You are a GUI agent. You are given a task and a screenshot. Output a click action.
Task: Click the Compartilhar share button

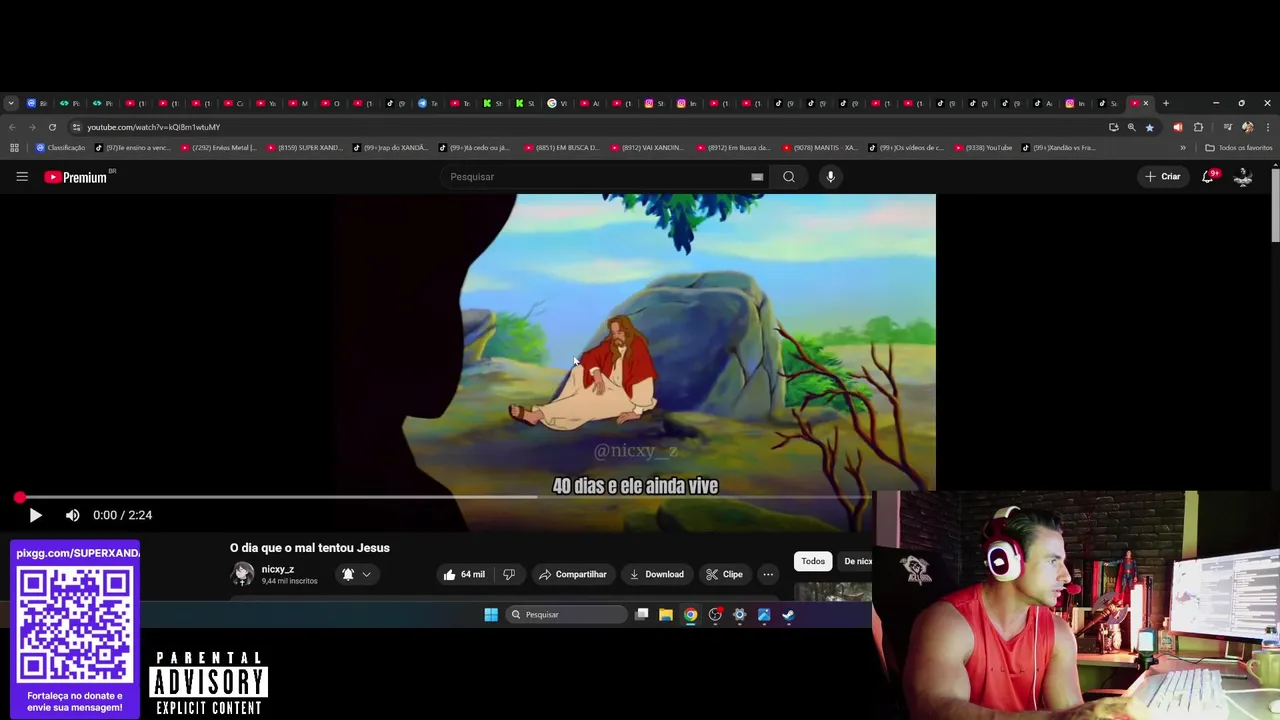point(572,574)
